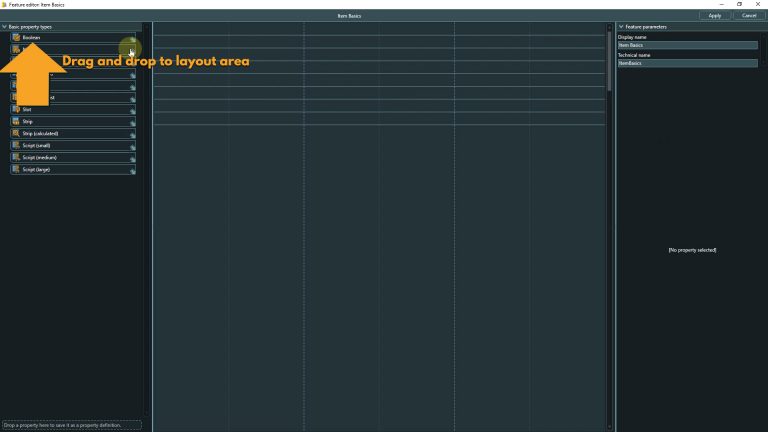Select the Strip property type icon
Viewport: 768px width, 432px height.
coord(16,121)
